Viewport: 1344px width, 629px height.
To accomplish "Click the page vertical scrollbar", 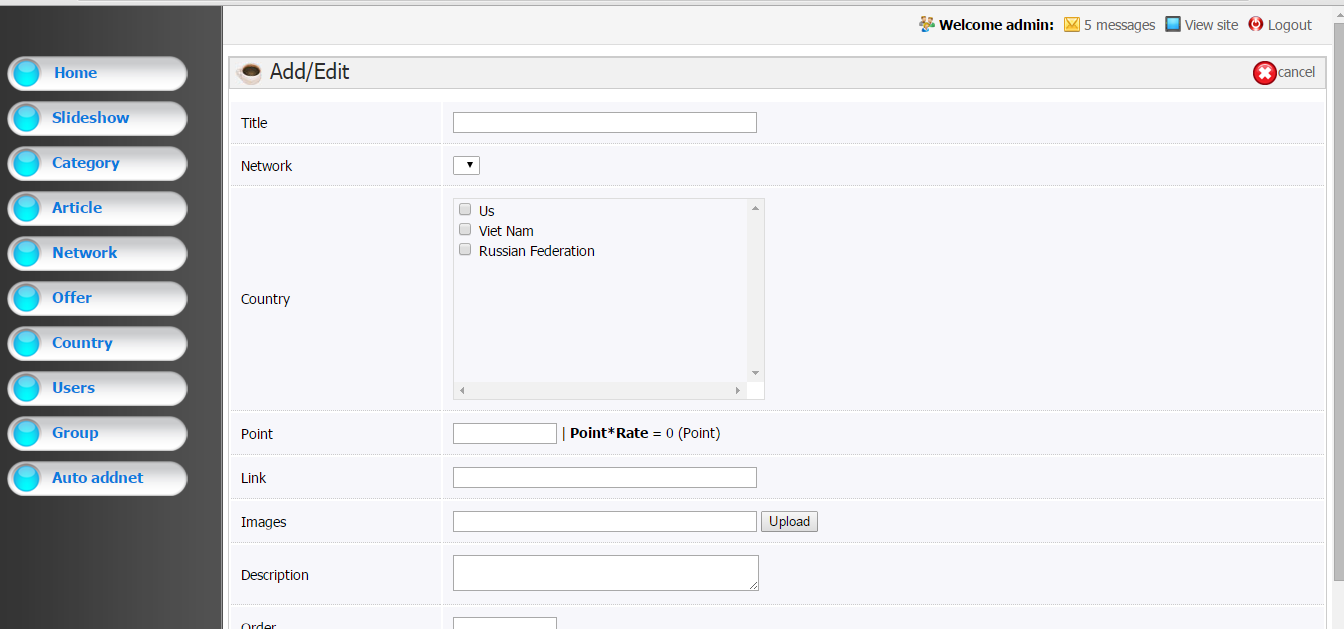I will pos(1338,300).
